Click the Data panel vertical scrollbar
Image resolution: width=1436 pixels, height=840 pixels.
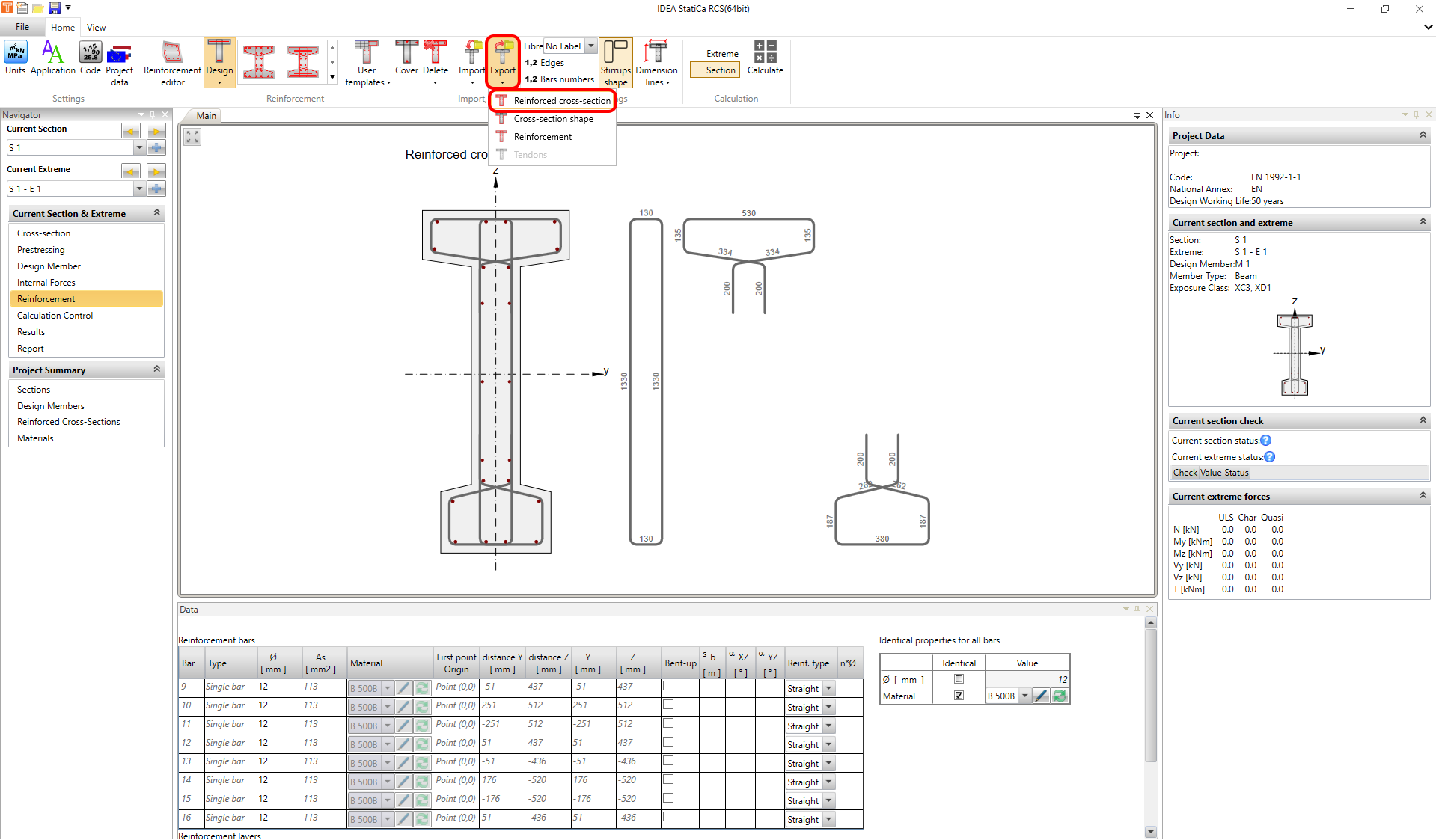pyautogui.click(x=1150, y=696)
